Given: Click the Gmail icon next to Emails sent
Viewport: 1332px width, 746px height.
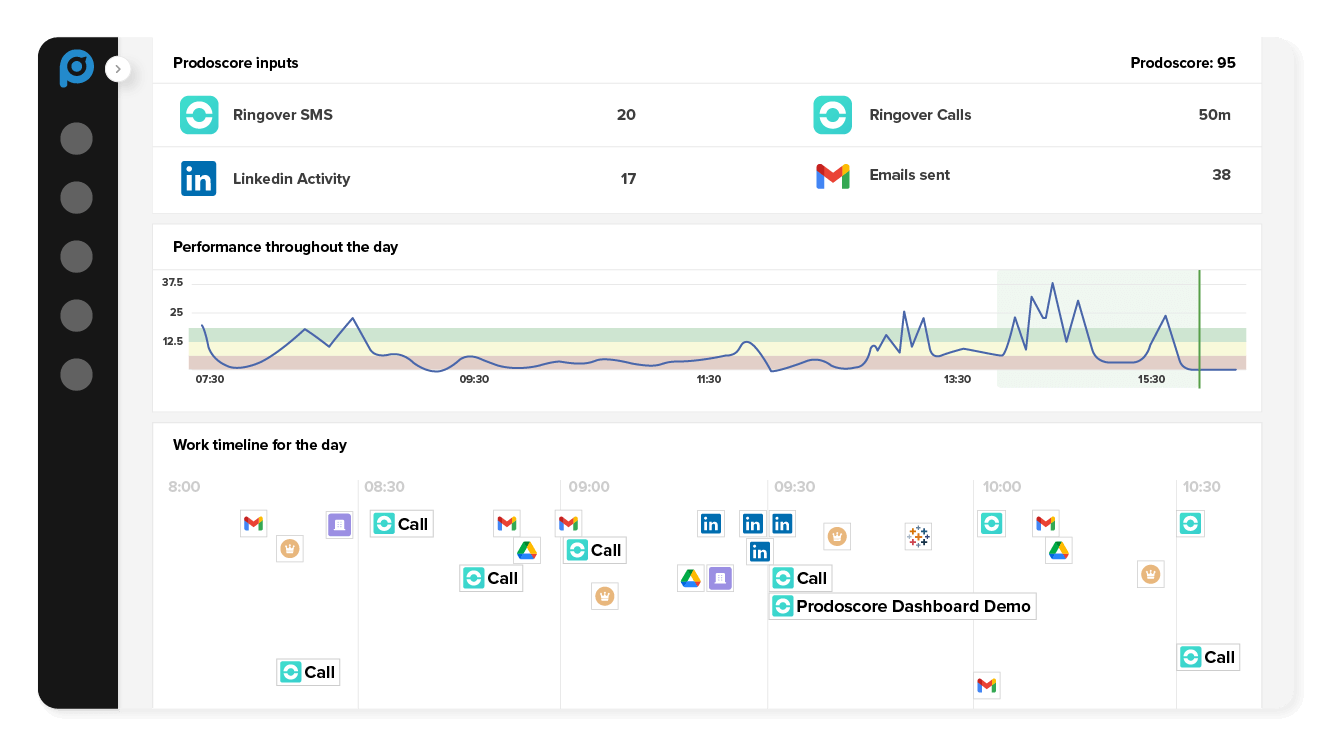Looking at the screenshot, I should click(832, 176).
